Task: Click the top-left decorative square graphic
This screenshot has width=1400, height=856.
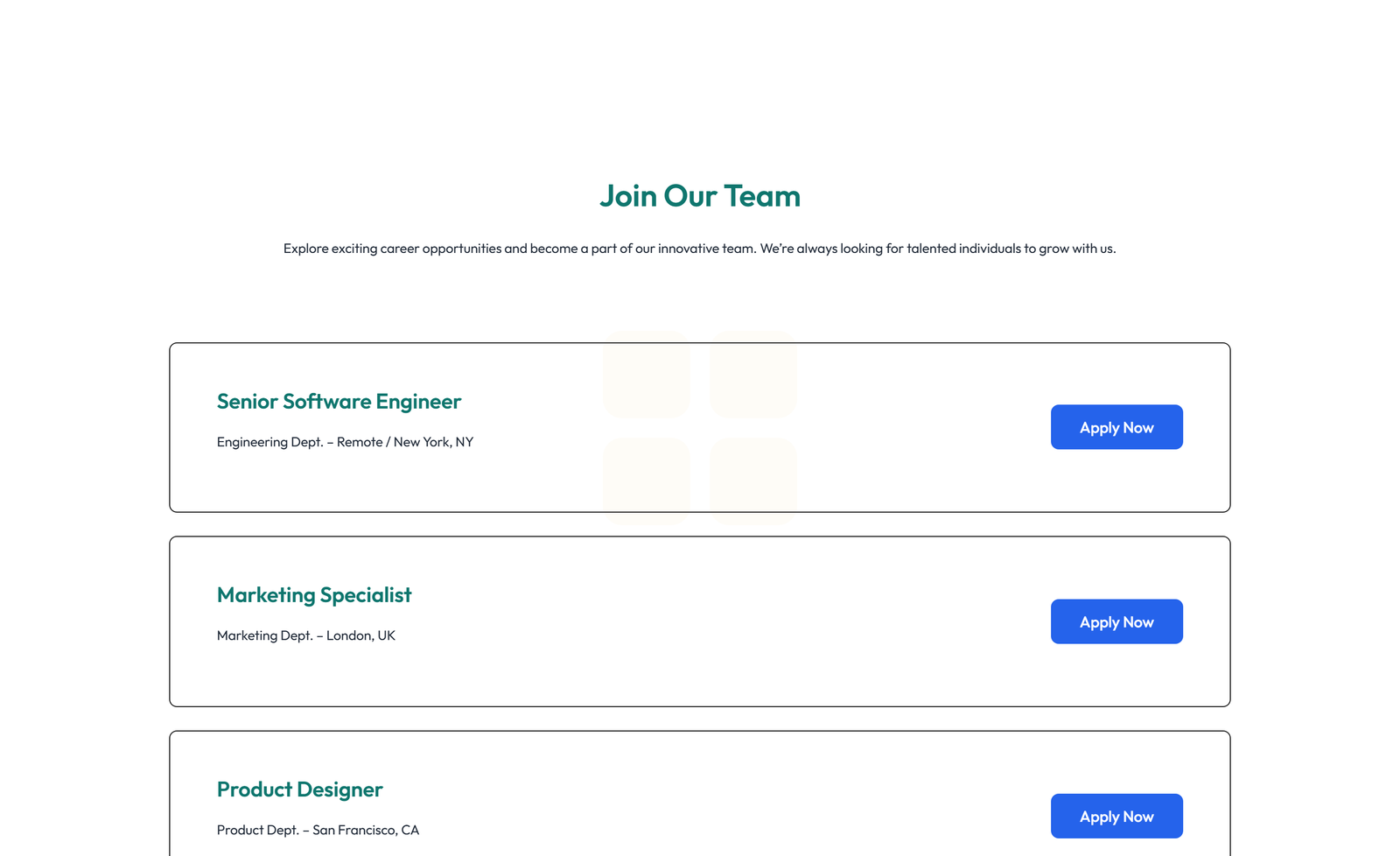Action: pos(647,375)
